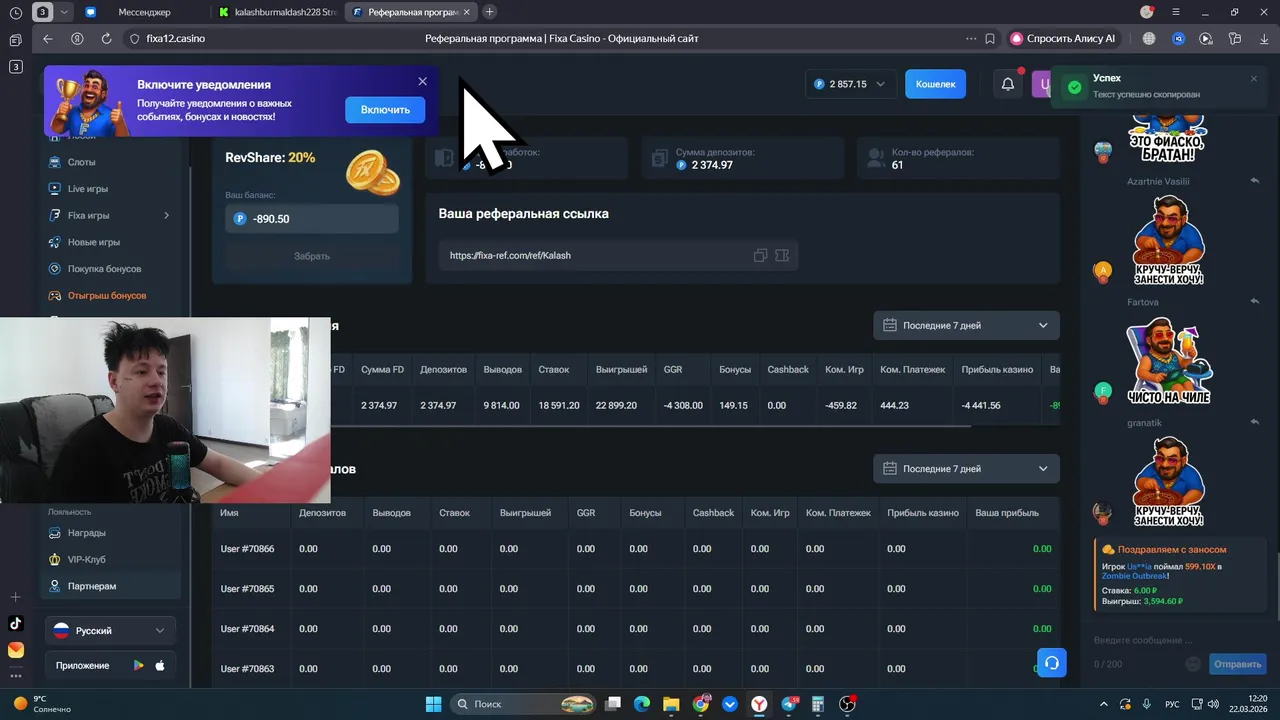Click Отправить in the chat
The width and height of the screenshot is (1280, 720).
(1237, 664)
